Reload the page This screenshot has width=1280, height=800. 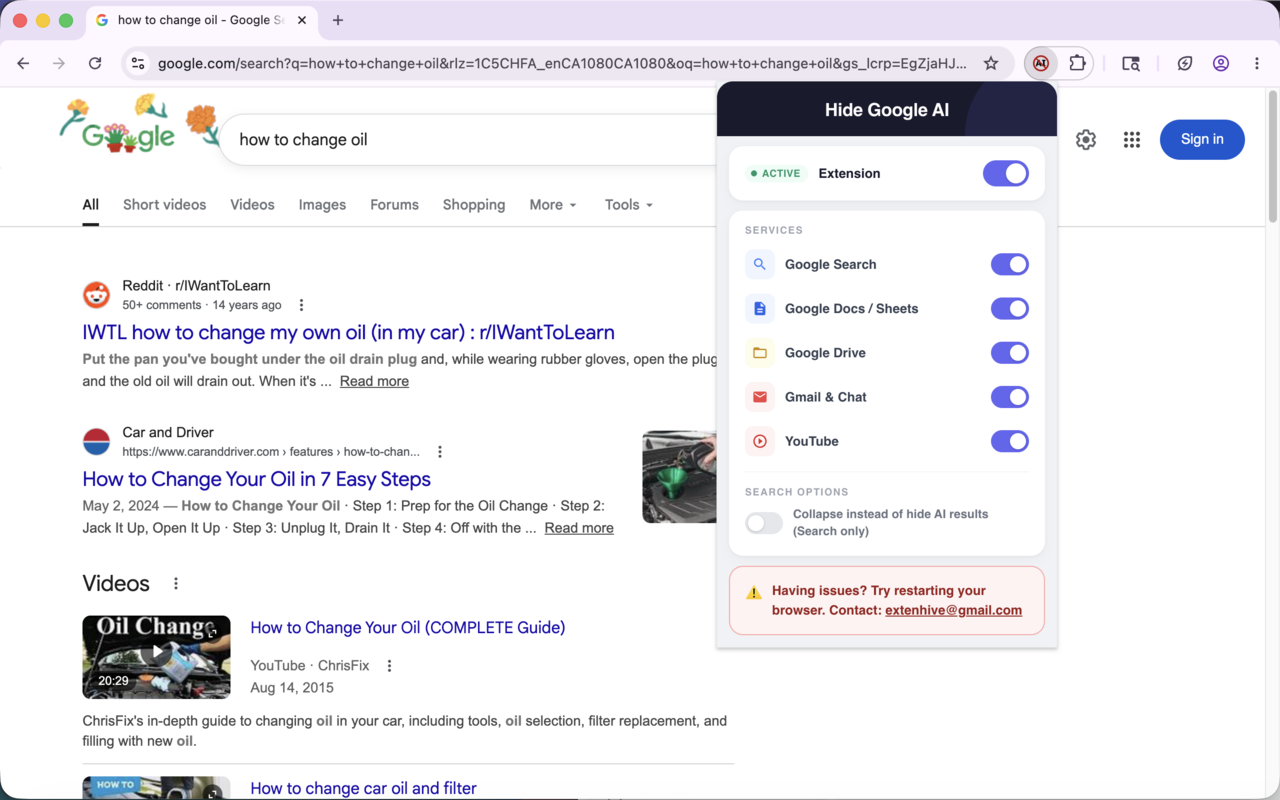pos(95,63)
